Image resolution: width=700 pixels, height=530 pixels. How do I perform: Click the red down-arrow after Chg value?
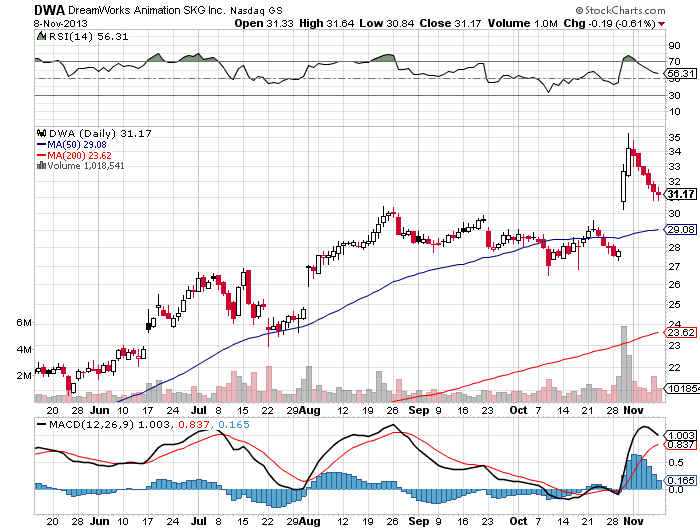tap(661, 24)
